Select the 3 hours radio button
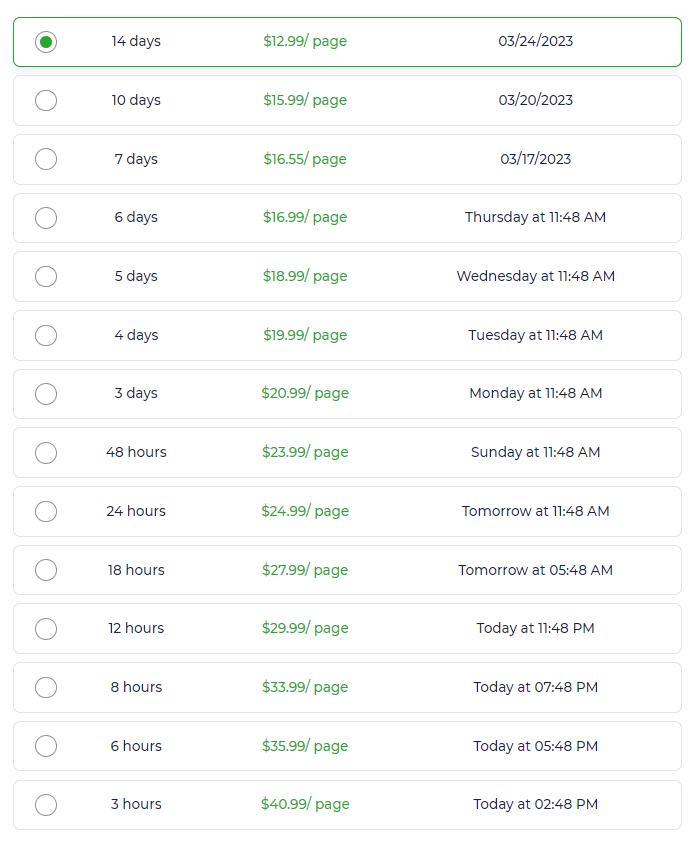Image resolution: width=696 pixels, height=843 pixels. [x=46, y=805]
